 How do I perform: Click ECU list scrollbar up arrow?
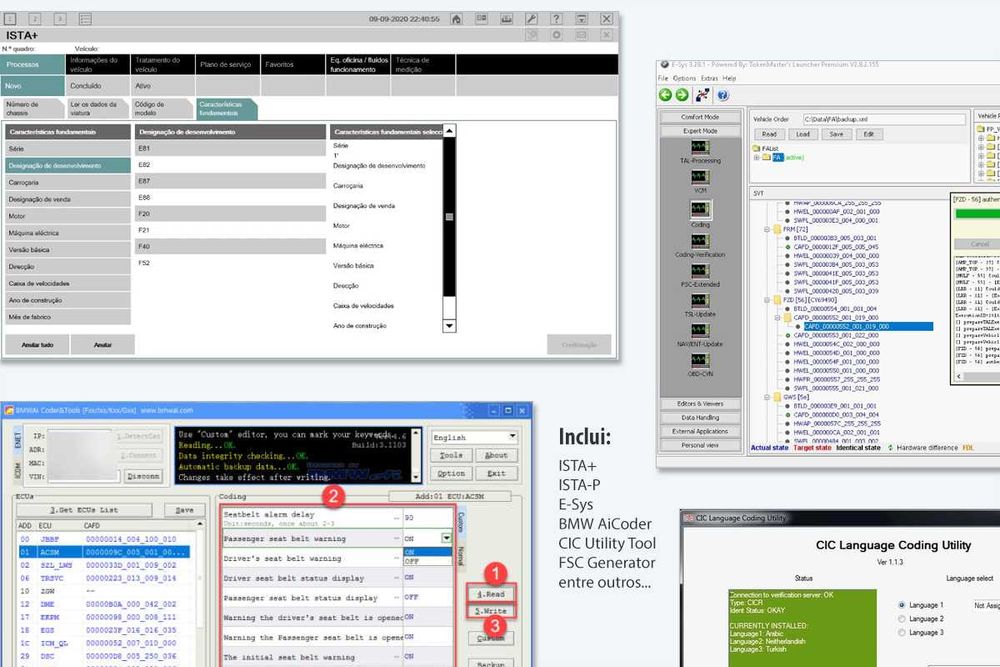pyautogui.click(x=200, y=524)
